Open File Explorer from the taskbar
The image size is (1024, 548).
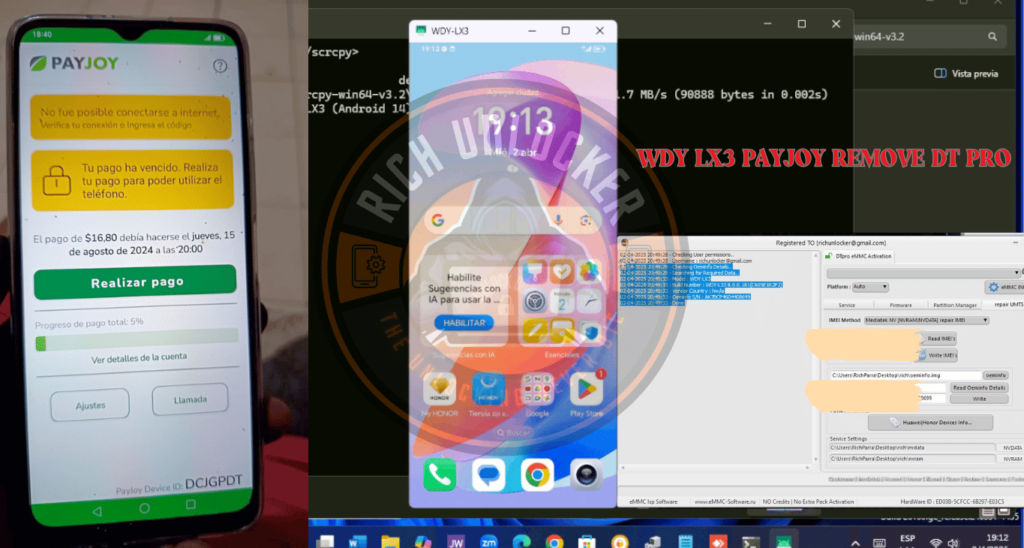click(x=390, y=541)
